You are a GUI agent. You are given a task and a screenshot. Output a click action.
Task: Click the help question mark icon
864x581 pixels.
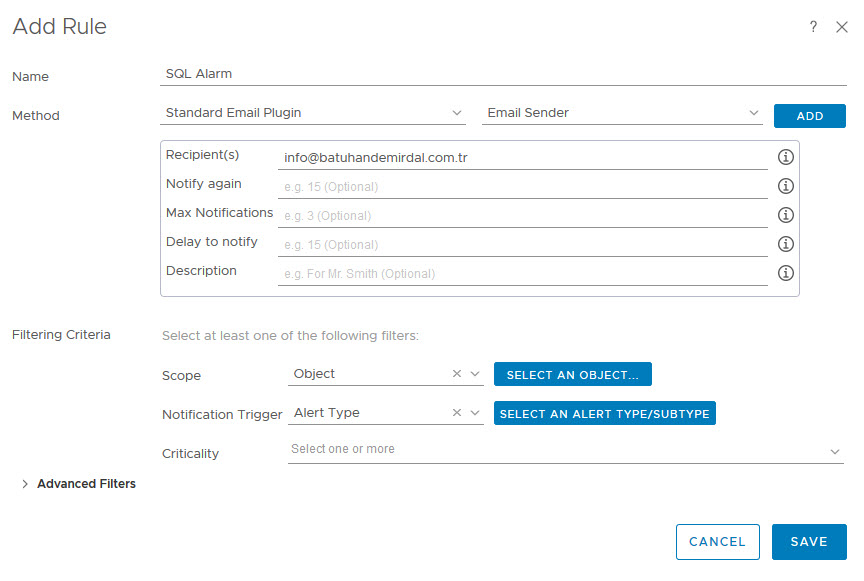coord(813,28)
